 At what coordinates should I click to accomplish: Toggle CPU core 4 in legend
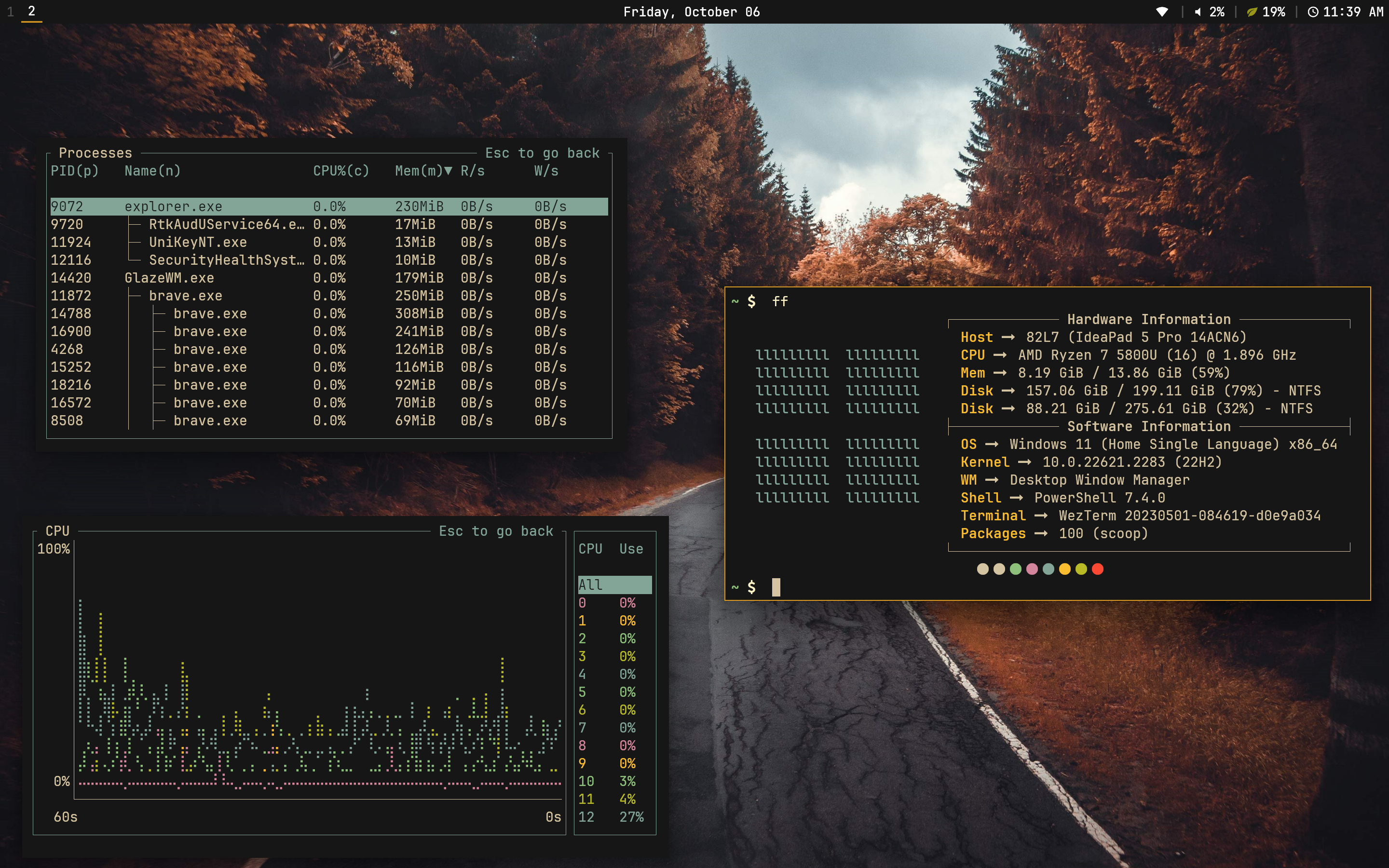pyautogui.click(x=615, y=674)
